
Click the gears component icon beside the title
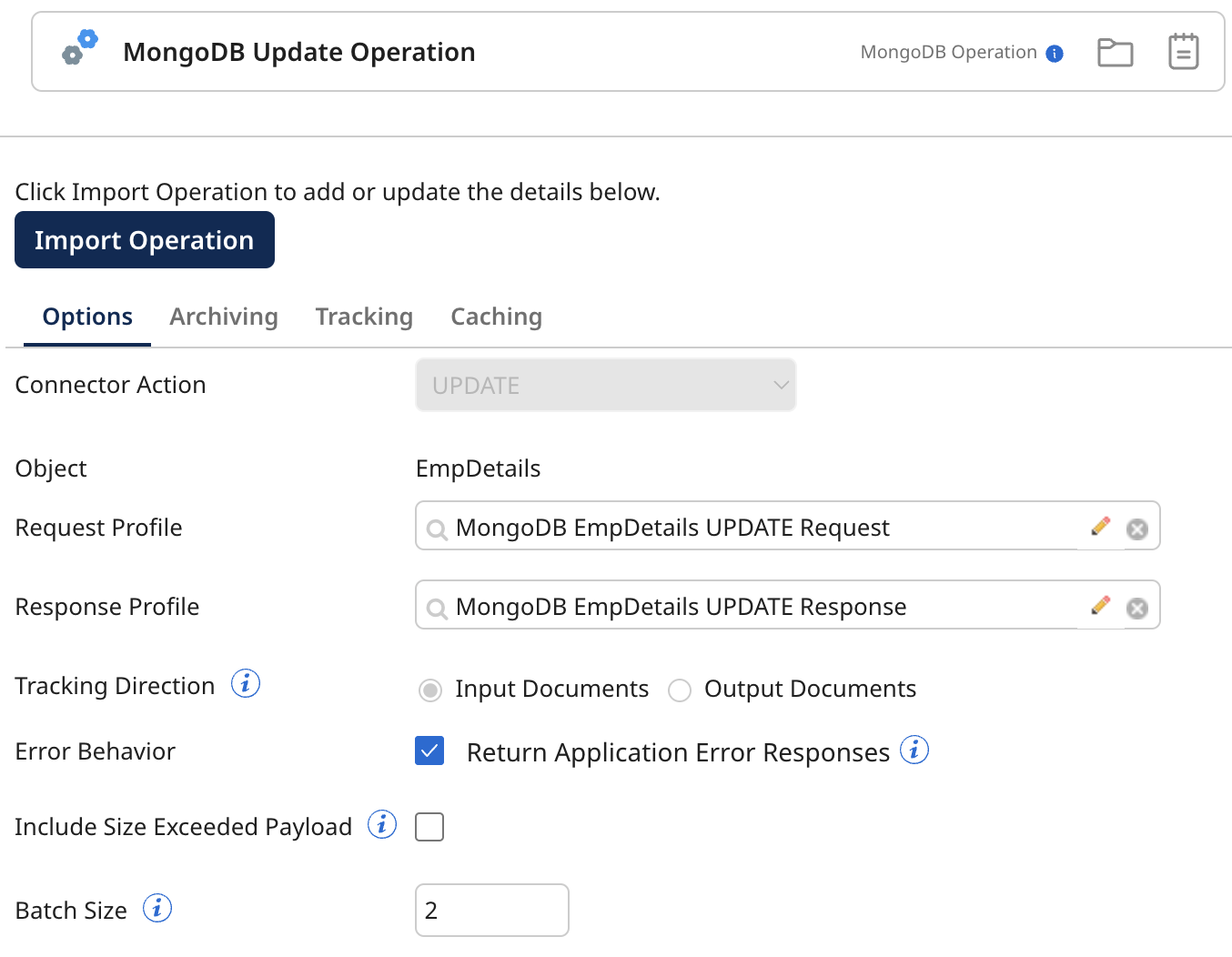(x=80, y=47)
